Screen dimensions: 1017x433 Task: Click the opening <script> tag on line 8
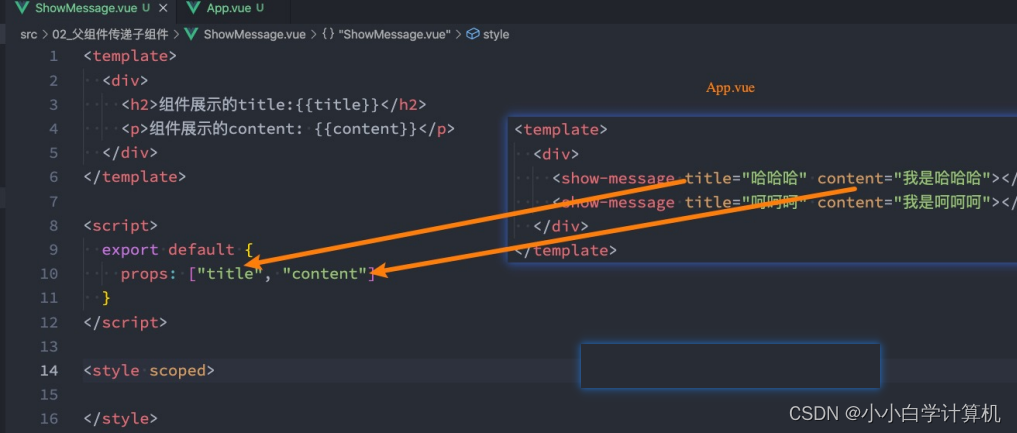tap(121, 226)
